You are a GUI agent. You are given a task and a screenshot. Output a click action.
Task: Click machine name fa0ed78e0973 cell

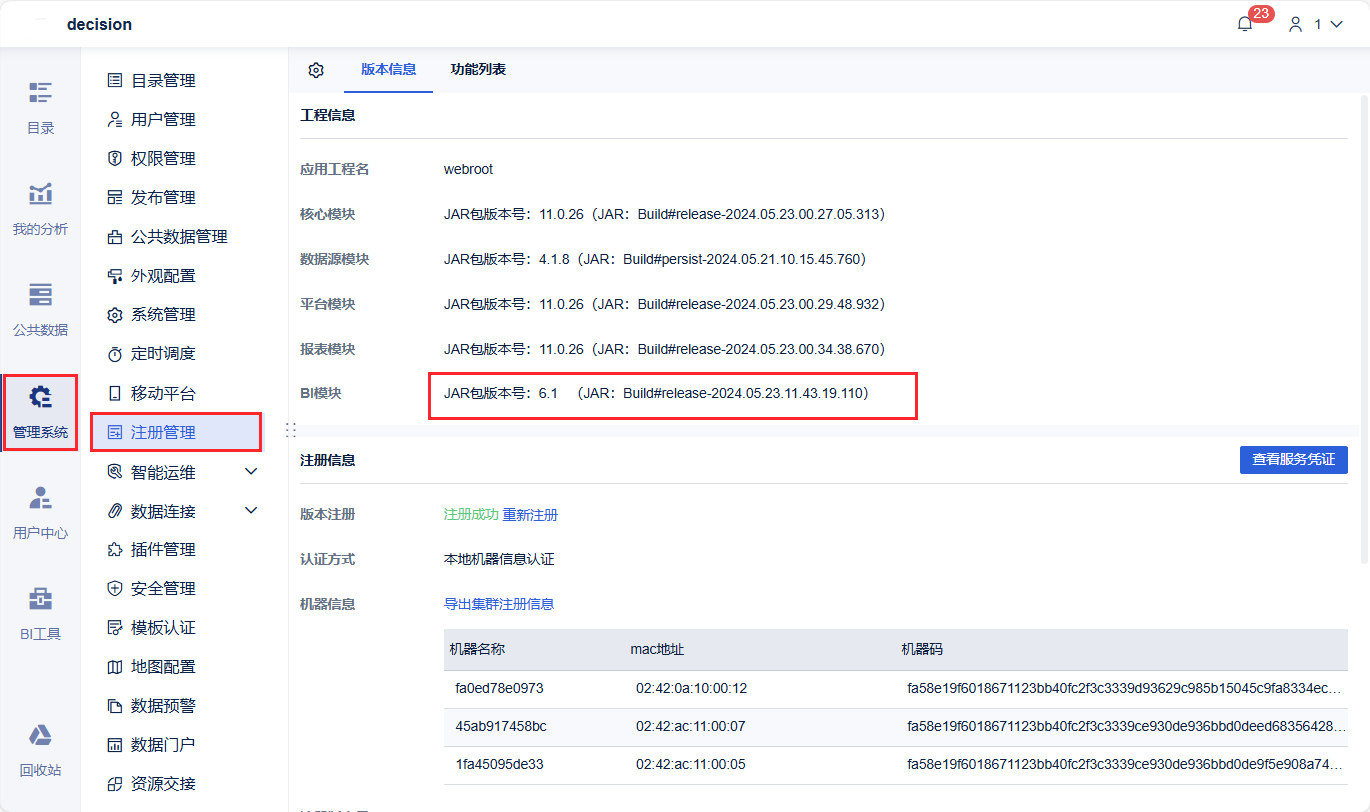click(499, 688)
